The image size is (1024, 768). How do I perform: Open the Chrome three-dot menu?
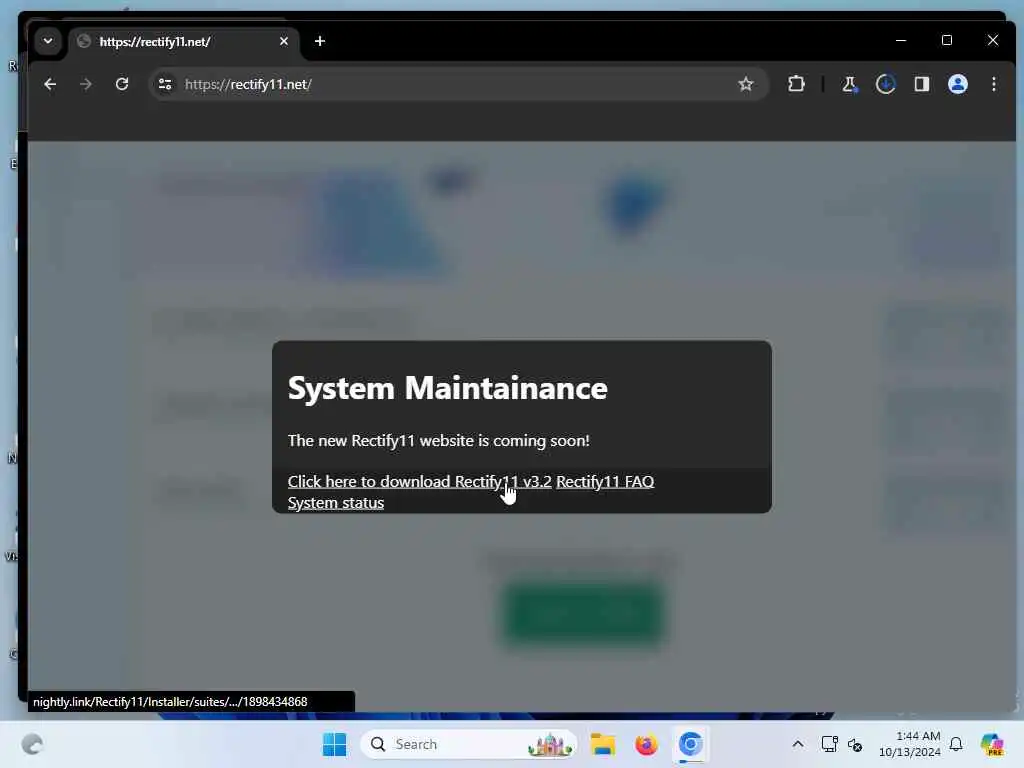(993, 84)
